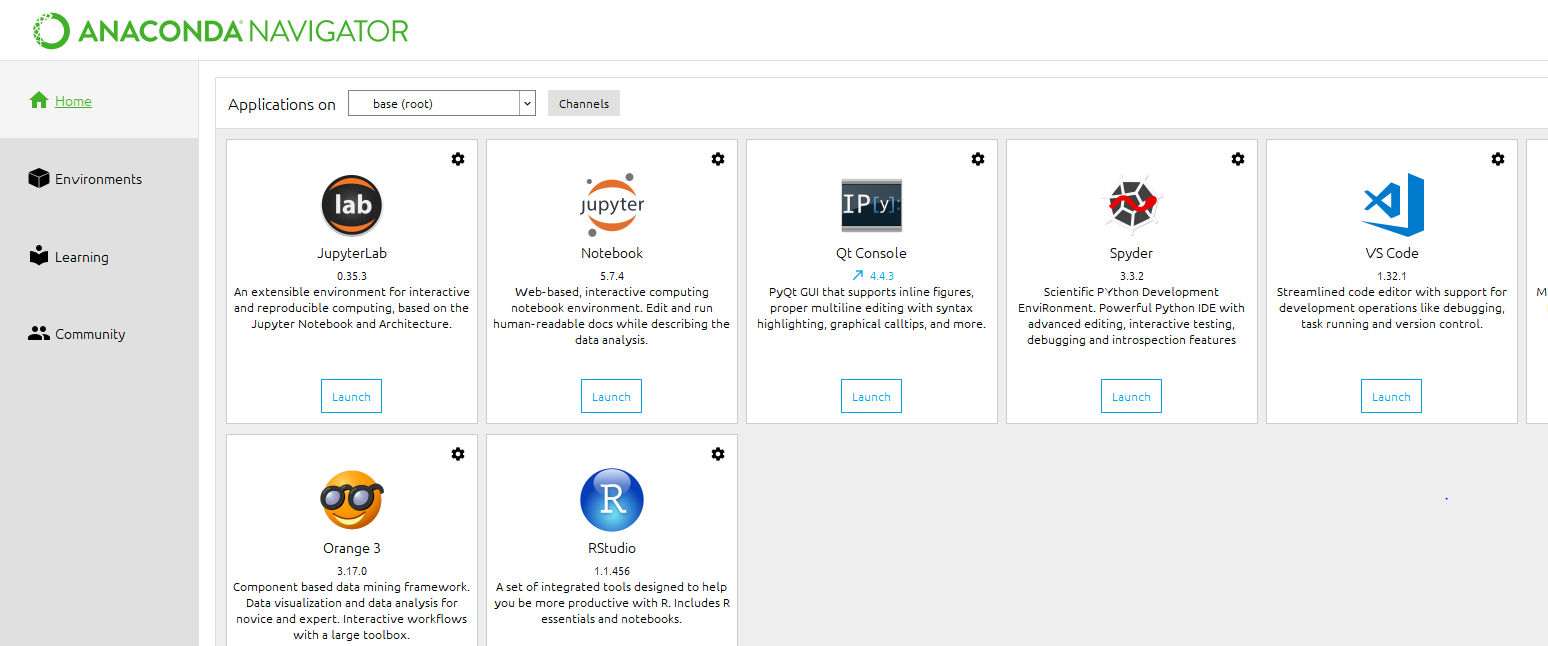Click the RStudio application icon
1548x646 pixels.
pyautogui.click(x=612, y=500)
